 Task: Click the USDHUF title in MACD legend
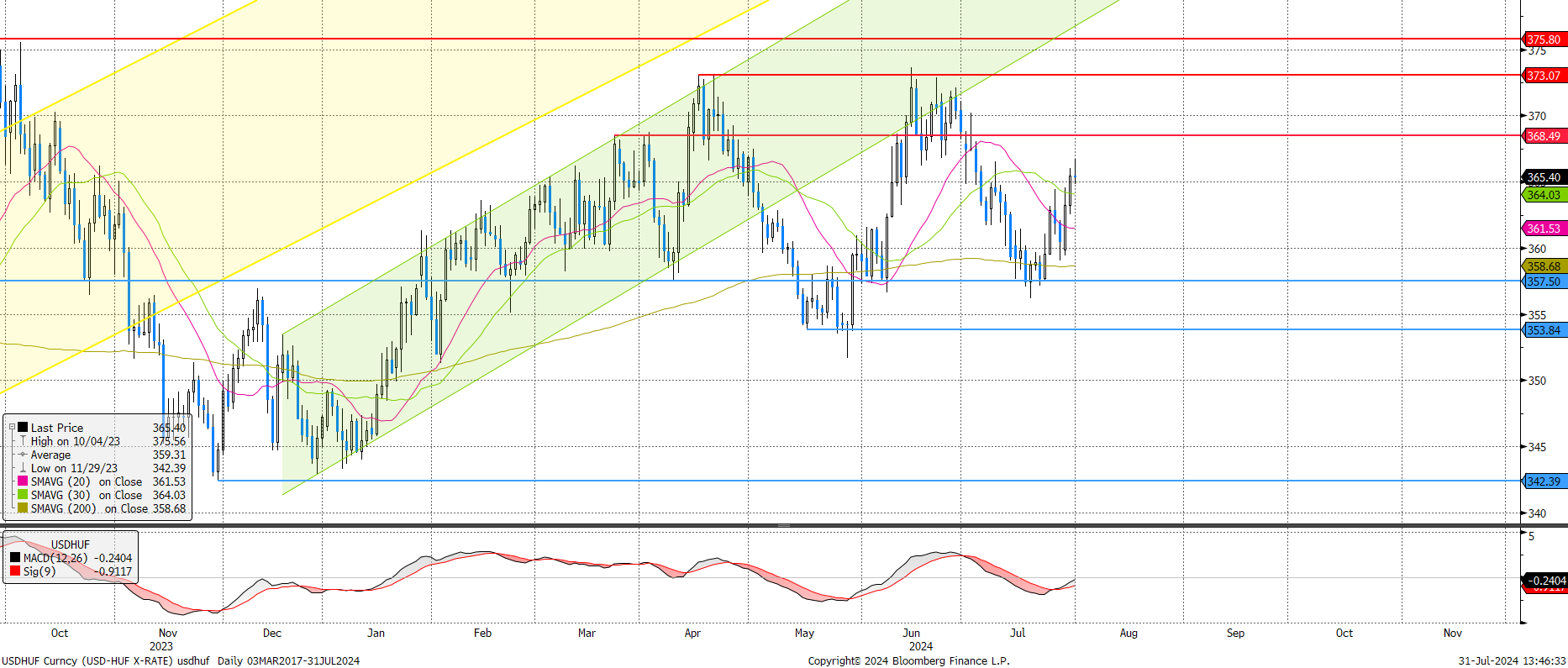click(x=71, y=544)
